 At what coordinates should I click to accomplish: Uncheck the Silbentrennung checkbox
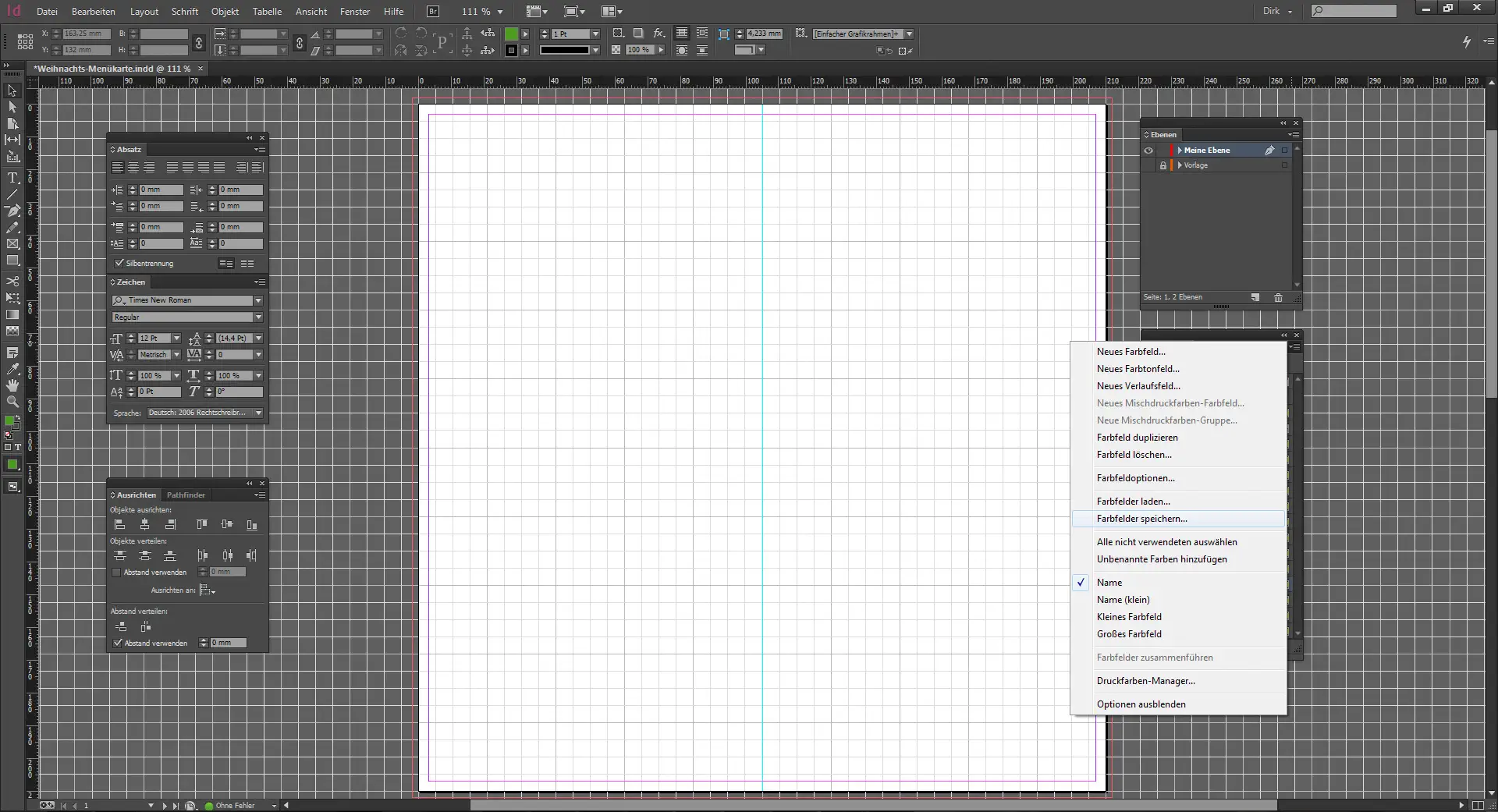pyautogui.click(x=119, y=264)
